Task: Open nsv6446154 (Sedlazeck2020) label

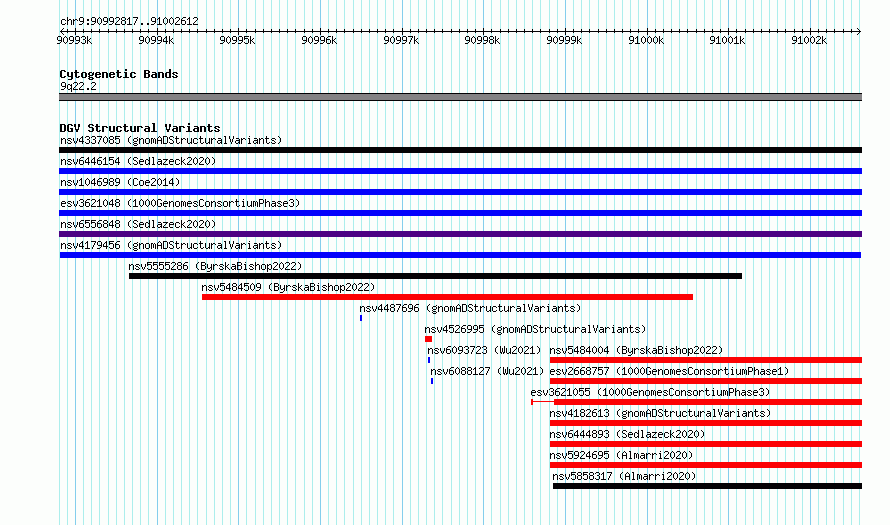Action: (x=138, y=161)
